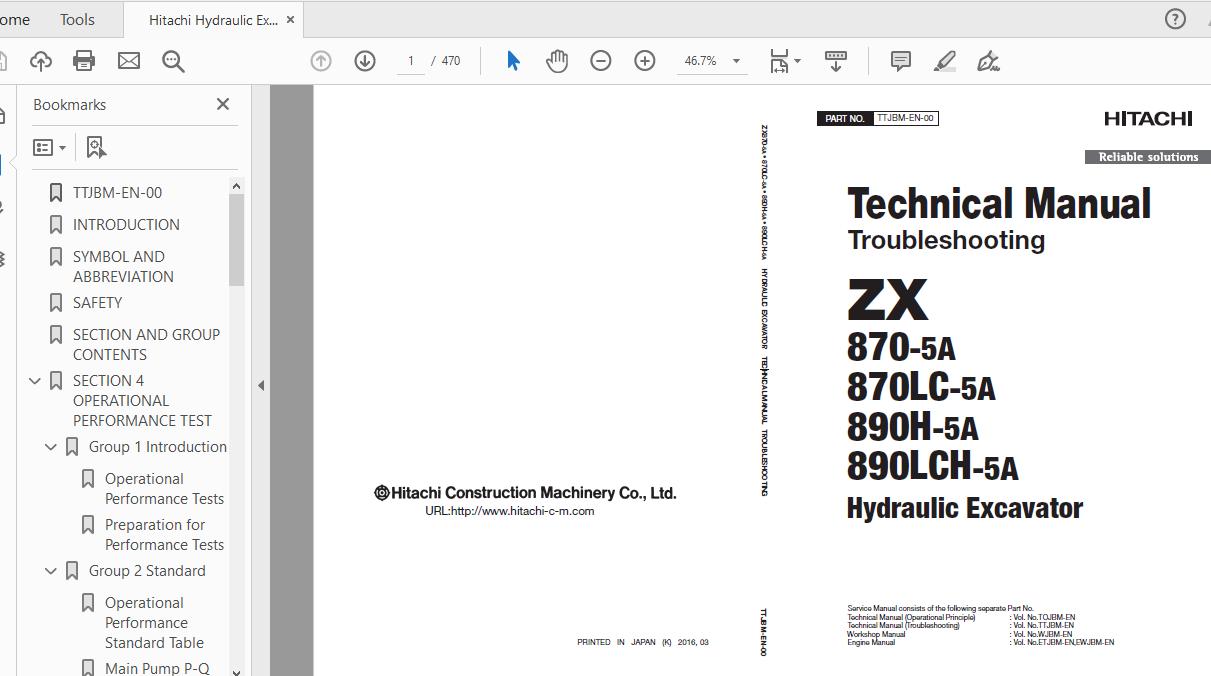This screenshot has height=676, width=1211.
Task: Select the Hitachi Hydraulic Ex... document tab
Action: [213, 20]
